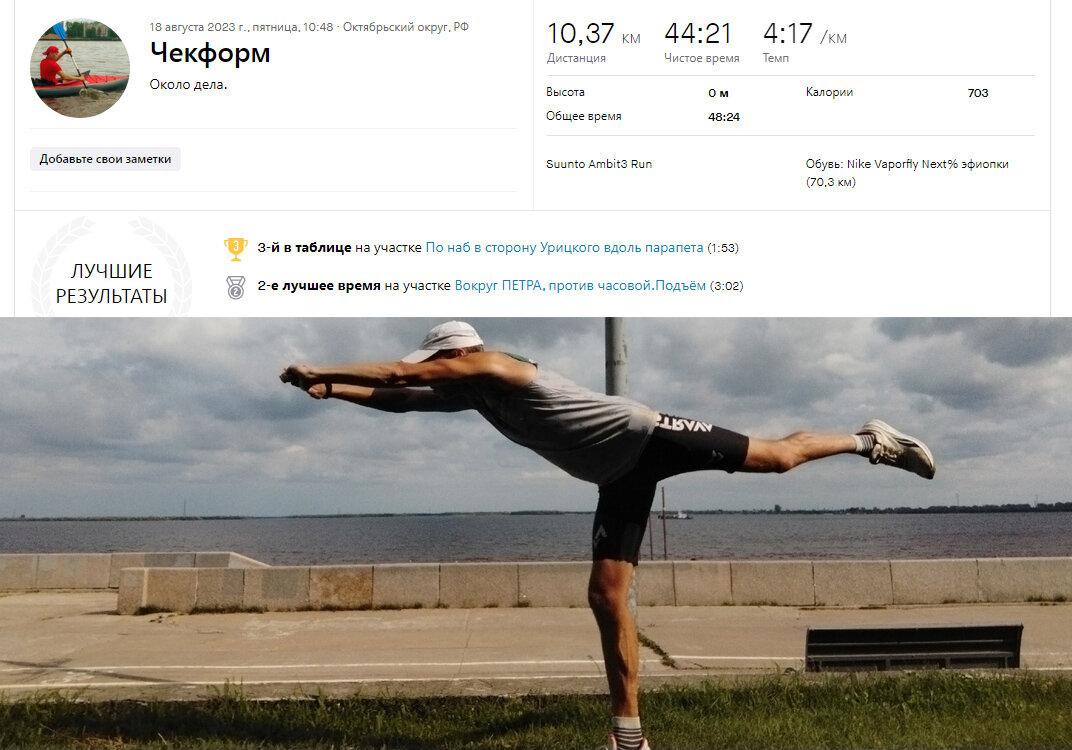The height and width of the screenshot is (750, 1072).
Task: Click the device label Suunto Ambit3 Run
Action: (x=599, y=164)
